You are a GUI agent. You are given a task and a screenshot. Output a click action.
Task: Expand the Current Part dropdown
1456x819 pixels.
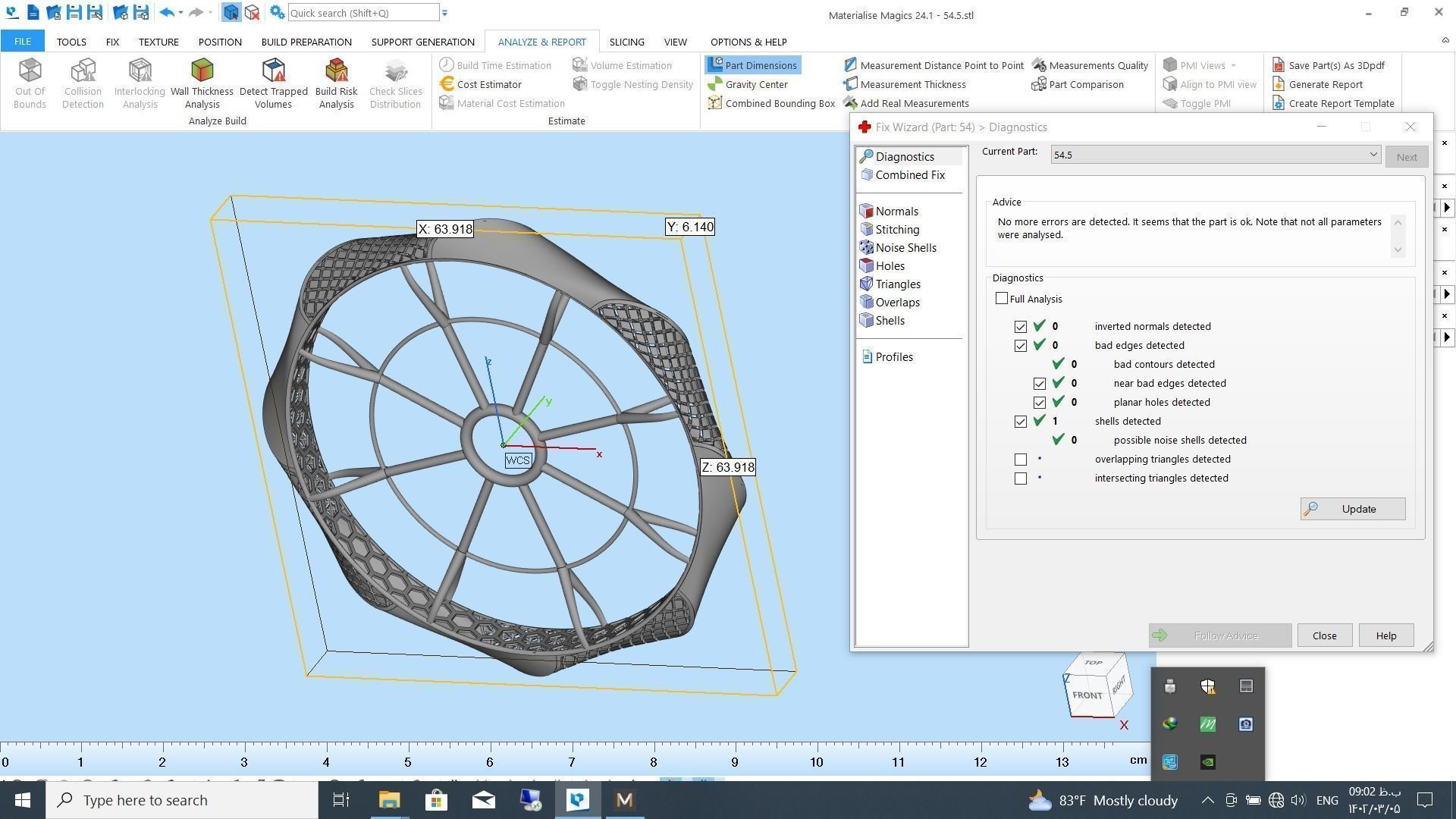[1373, 155]
